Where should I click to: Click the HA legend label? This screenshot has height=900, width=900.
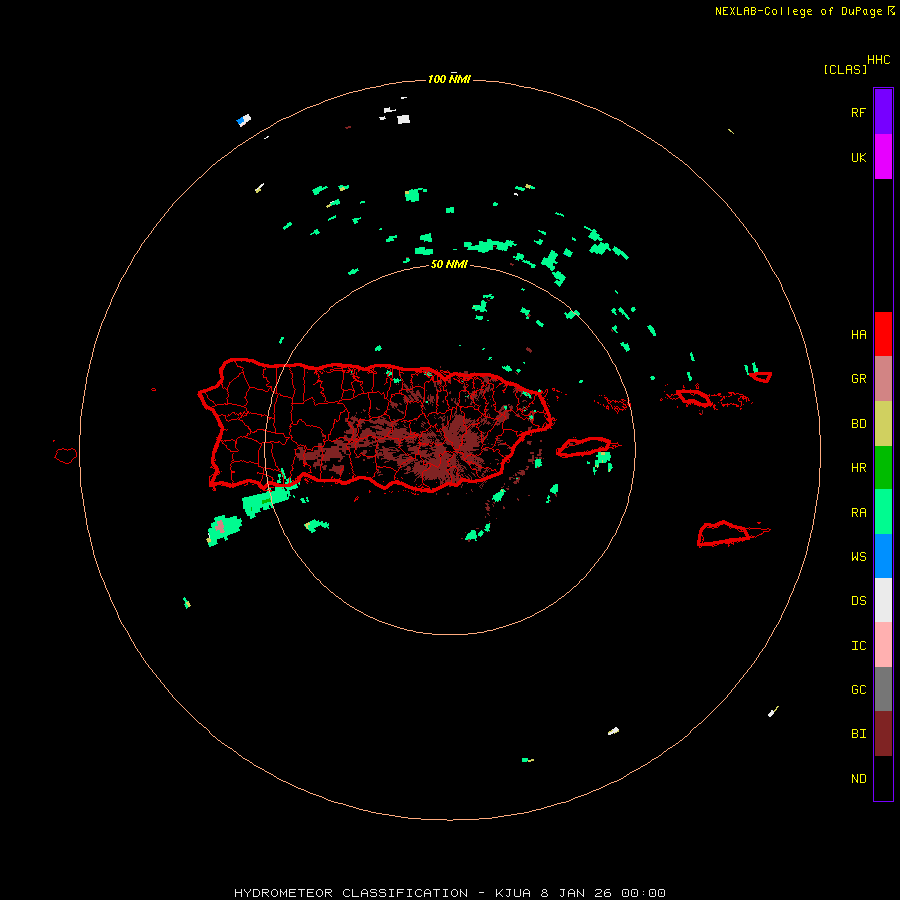858,334
